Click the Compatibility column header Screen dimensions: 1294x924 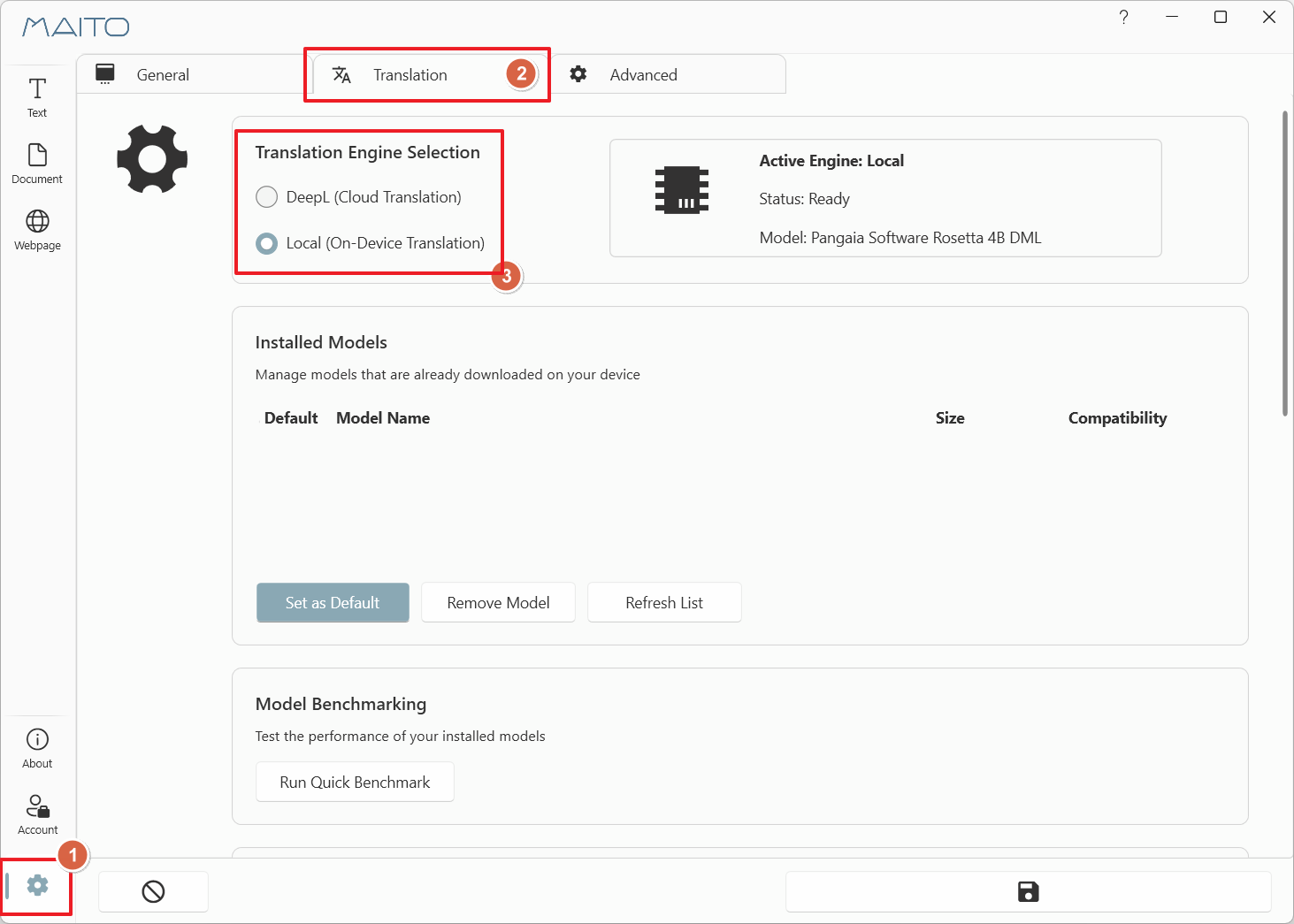(1117, 418)
